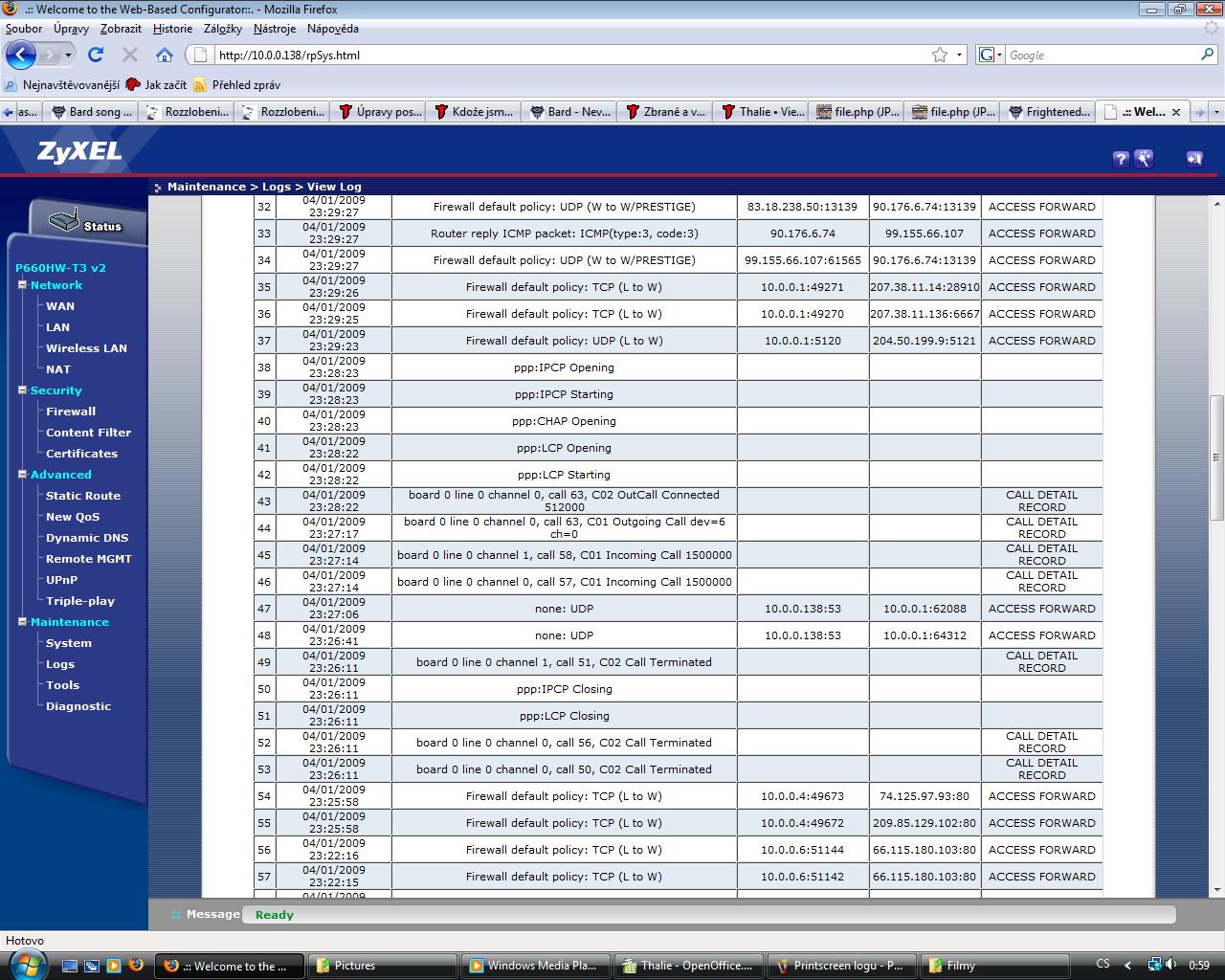1225x980 pixels.
Task: Open the ZyXEL help question mark icon
Action: point(1121,159)
